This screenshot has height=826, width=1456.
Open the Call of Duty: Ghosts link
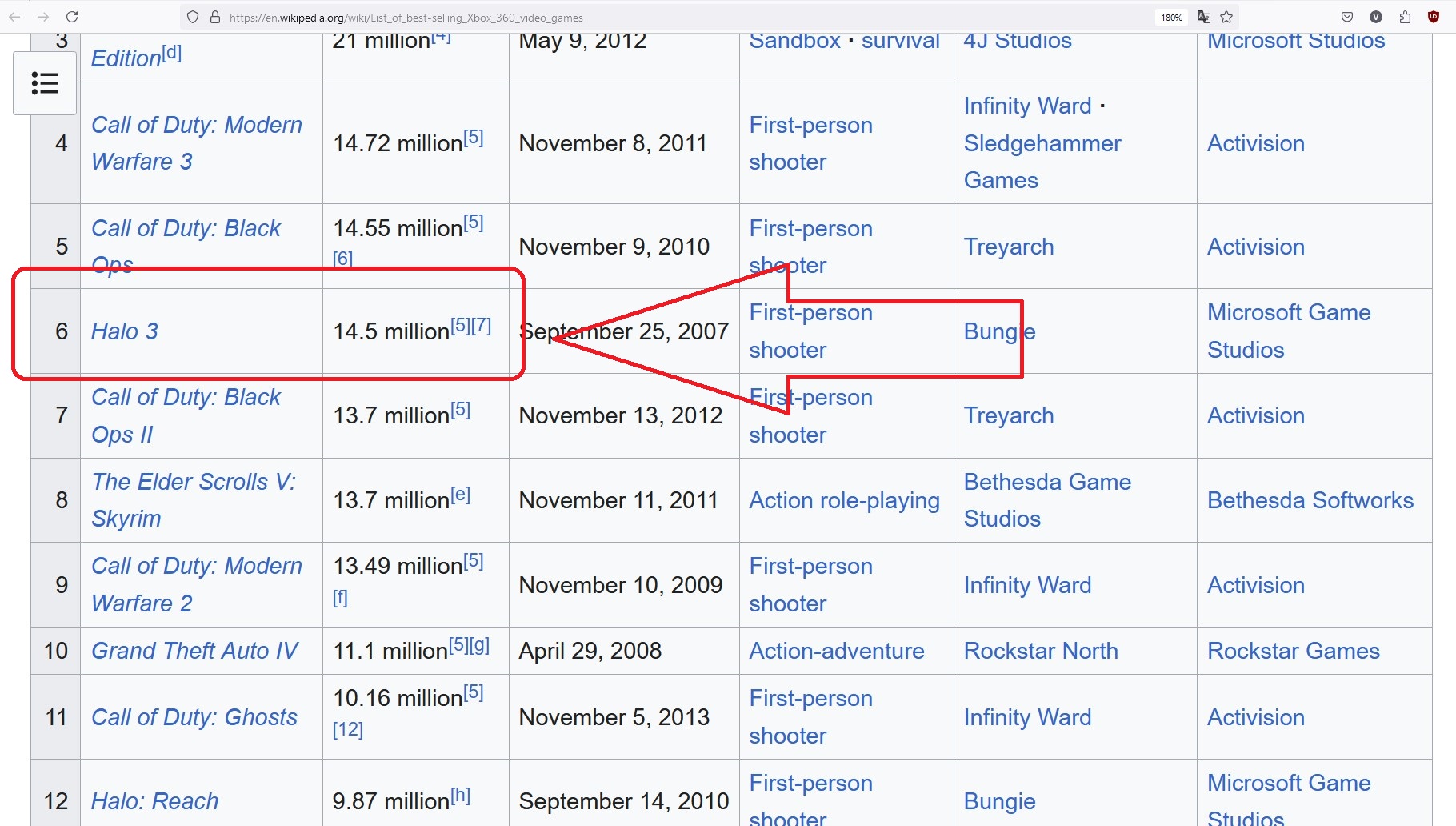194,717
